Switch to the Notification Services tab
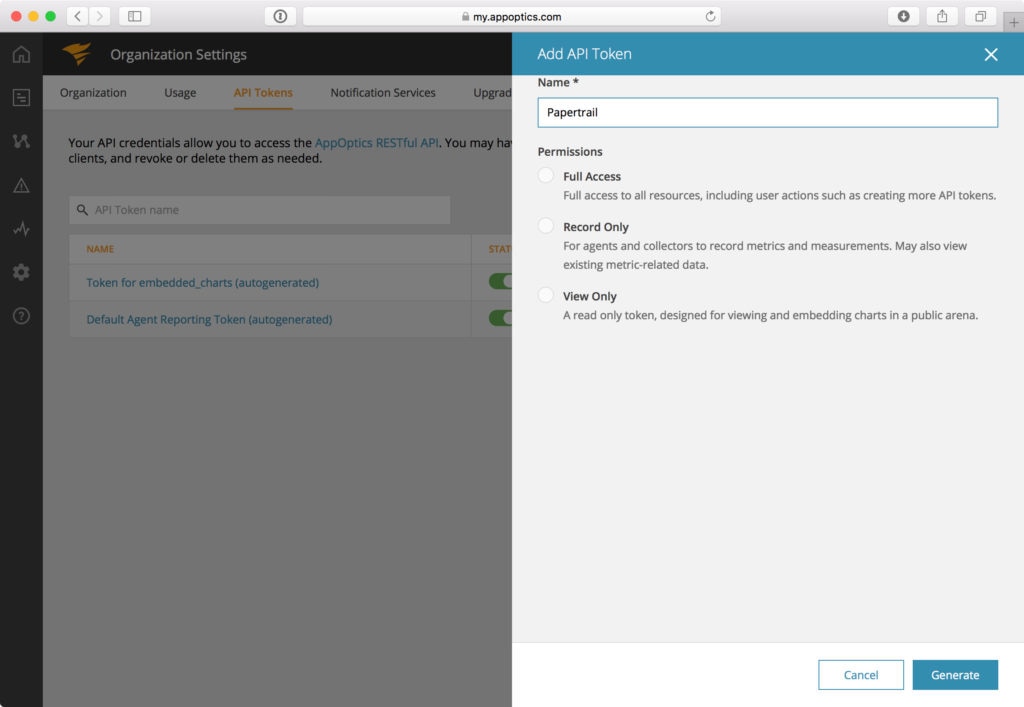This screenshot has height=707, width=1024. [x=383, y=93]
